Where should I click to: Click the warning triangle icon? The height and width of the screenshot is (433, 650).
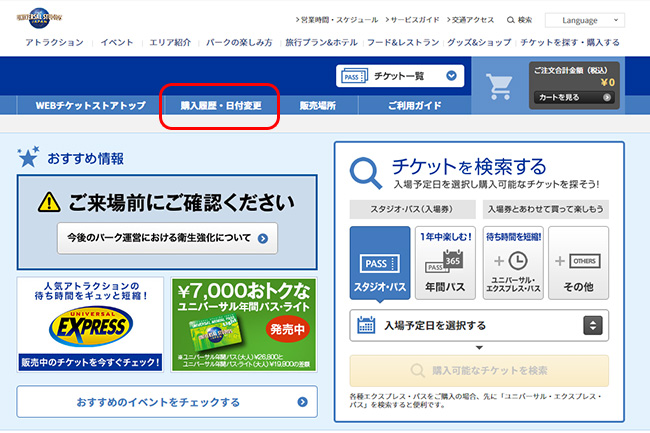[49, 202]
